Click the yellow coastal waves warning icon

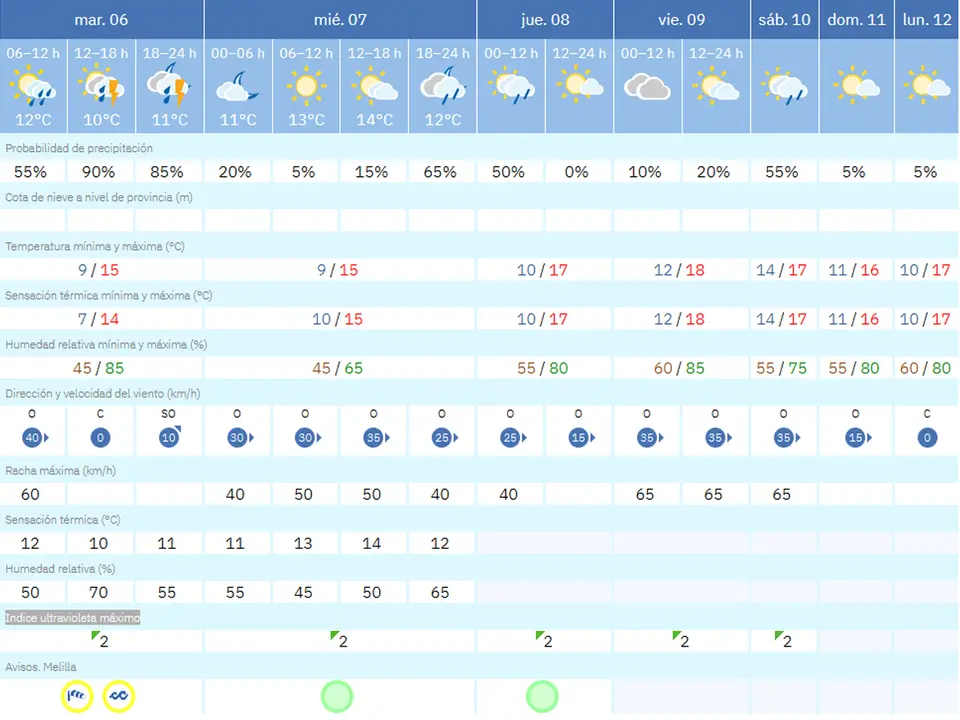119,696
